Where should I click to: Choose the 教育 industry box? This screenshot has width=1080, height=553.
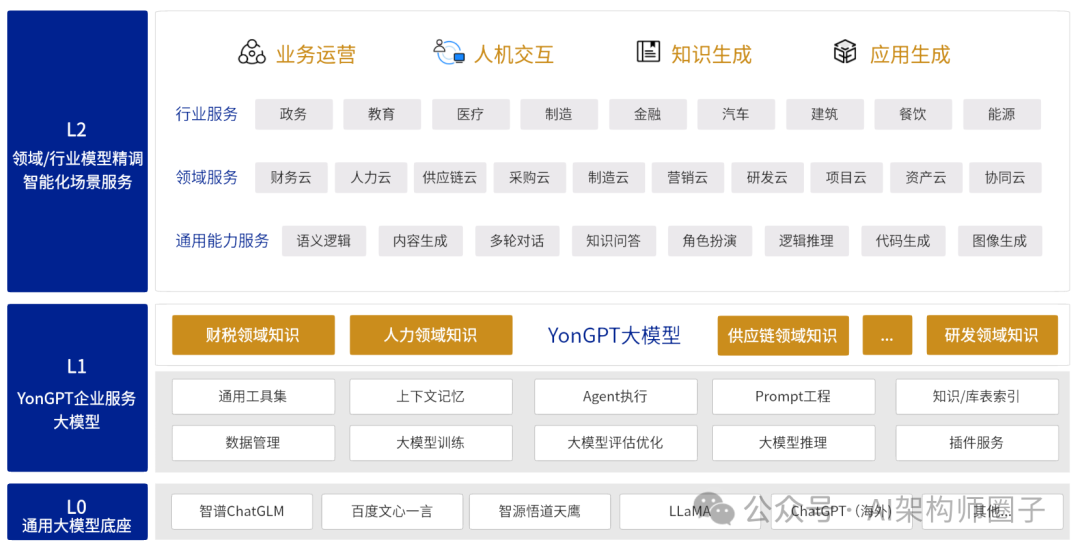382,114
